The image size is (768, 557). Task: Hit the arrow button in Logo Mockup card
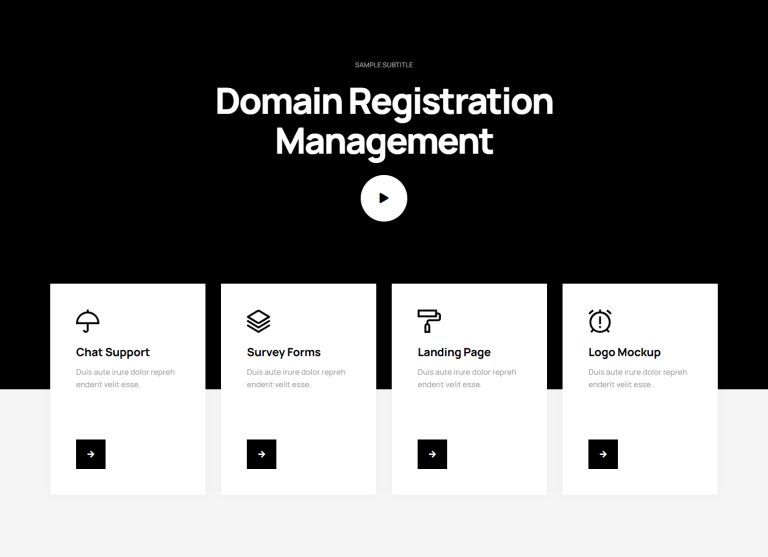click(x=603, y=454)
